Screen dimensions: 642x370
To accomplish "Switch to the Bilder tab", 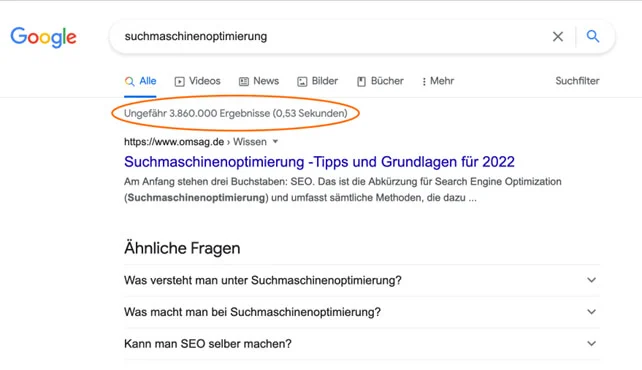I will tap(317, 81).
